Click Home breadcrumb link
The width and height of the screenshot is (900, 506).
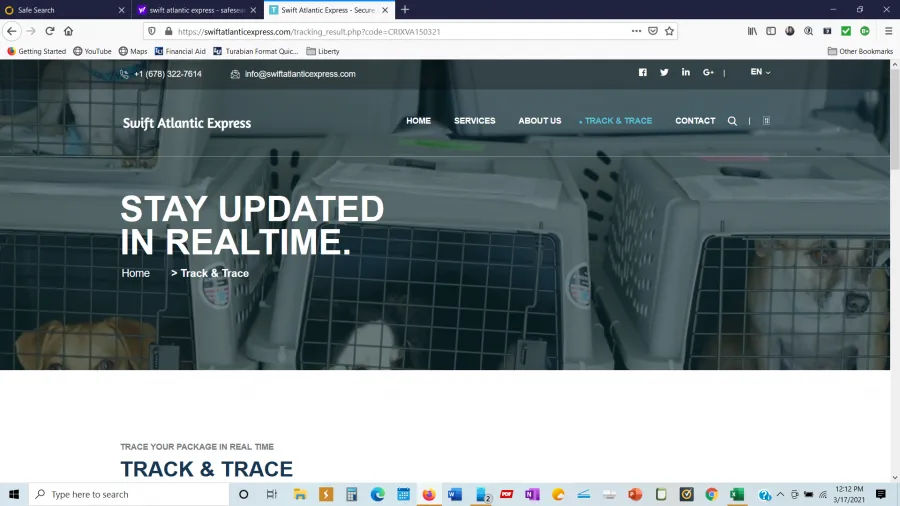tap(135, 273)
